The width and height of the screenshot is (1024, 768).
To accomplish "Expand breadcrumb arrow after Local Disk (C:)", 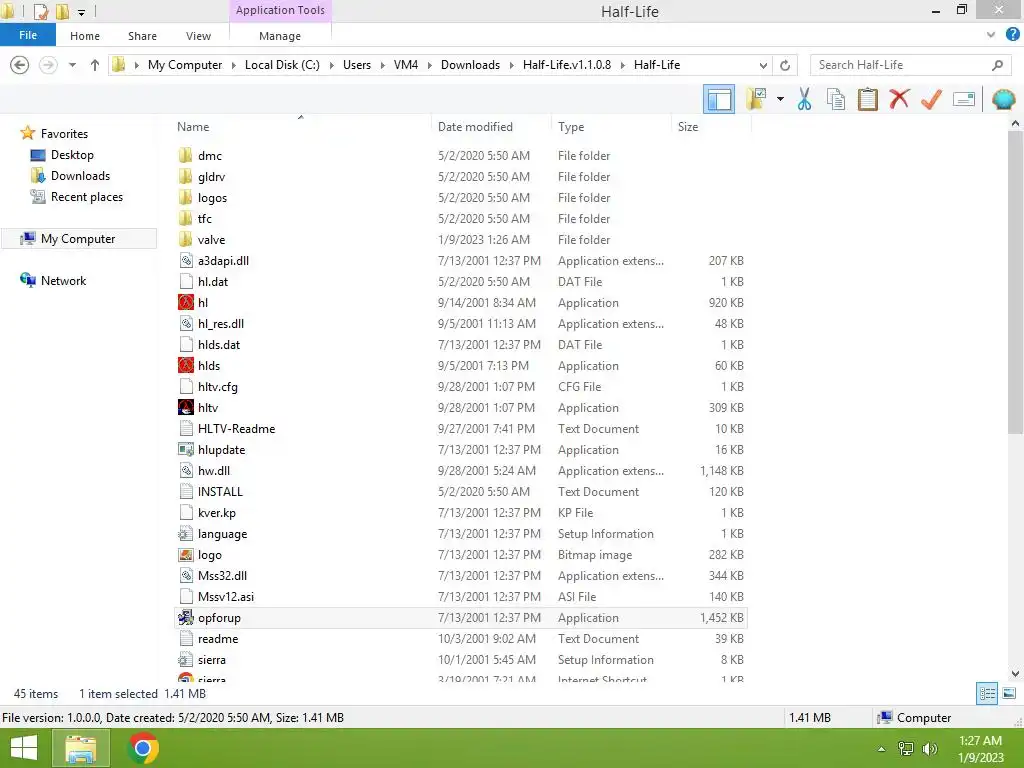I will tap(331, 65).
